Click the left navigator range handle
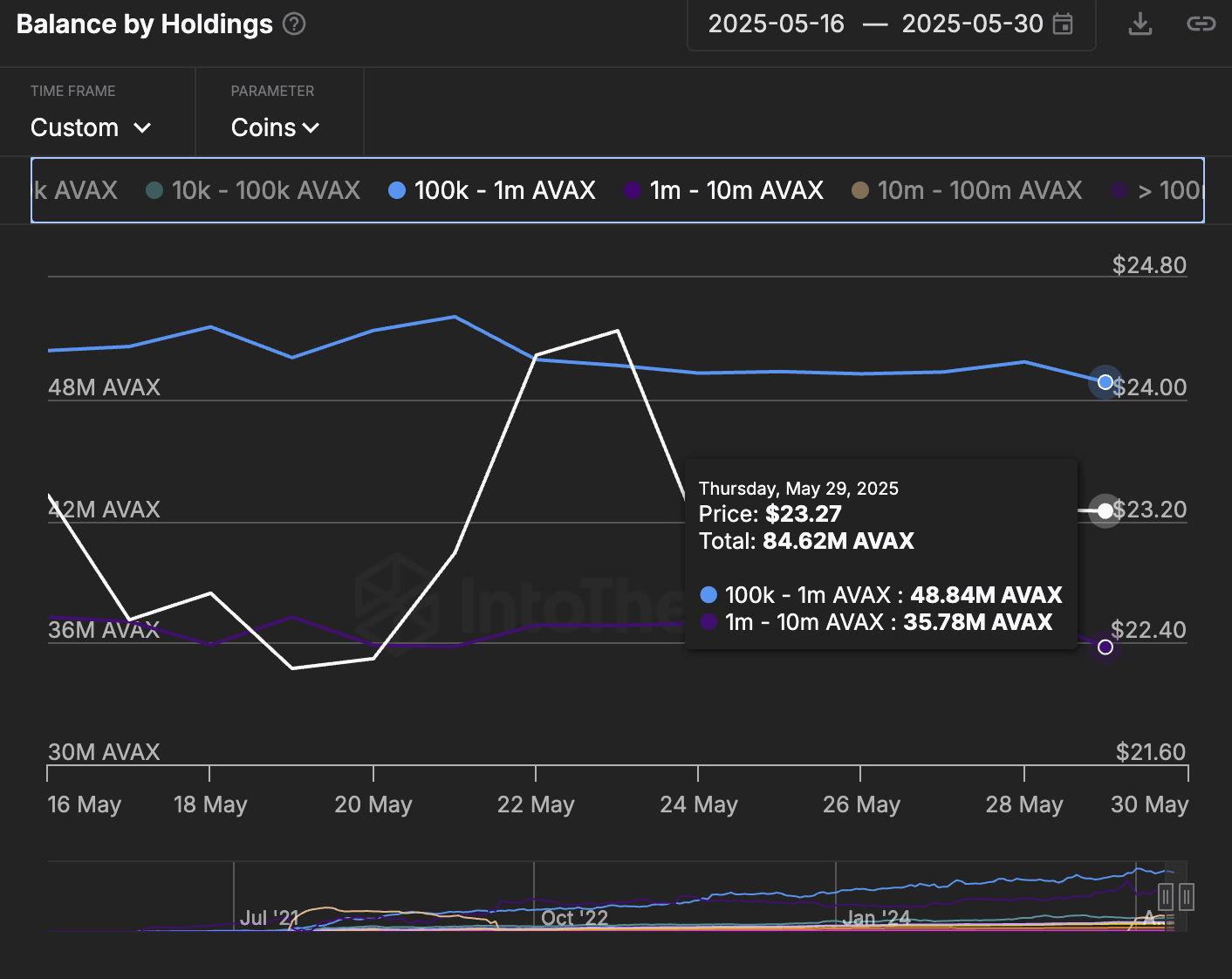Screen dimensions: 1232x979 pos(1166,896)
